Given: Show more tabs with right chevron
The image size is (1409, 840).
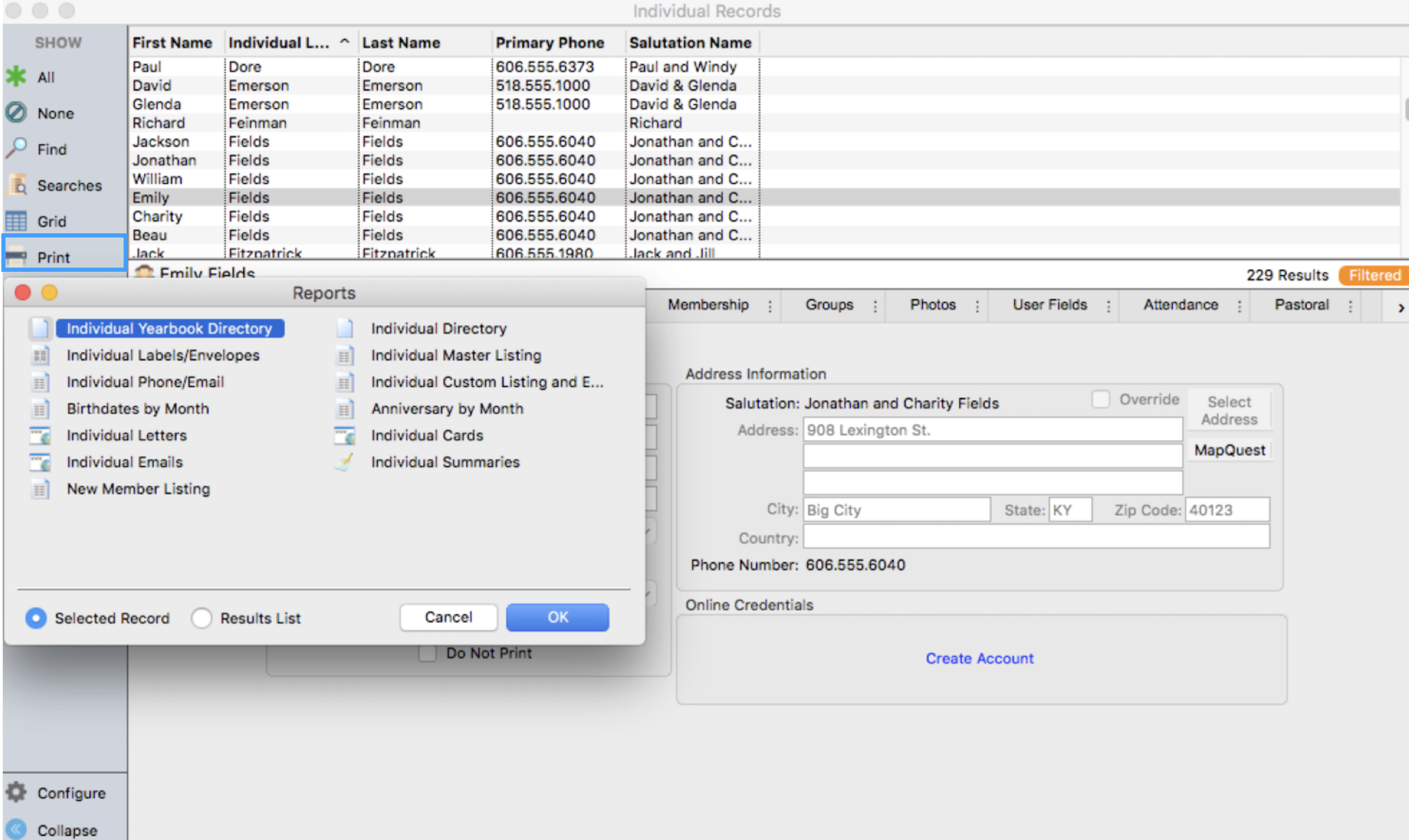Looking at the screenshot, I should (x=1400, y=307).
